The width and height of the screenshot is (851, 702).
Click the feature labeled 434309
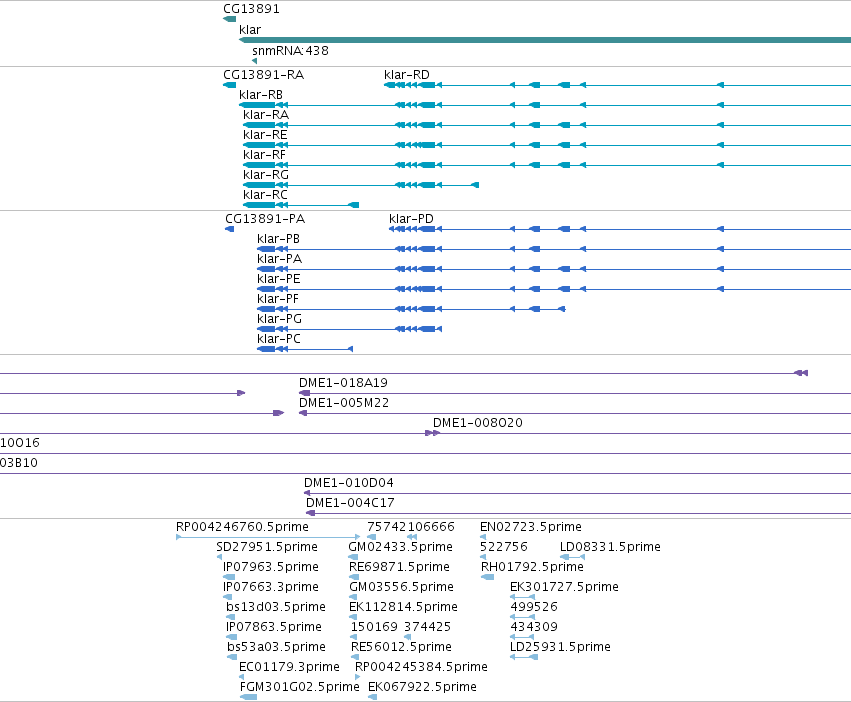[x=534, y=628]
